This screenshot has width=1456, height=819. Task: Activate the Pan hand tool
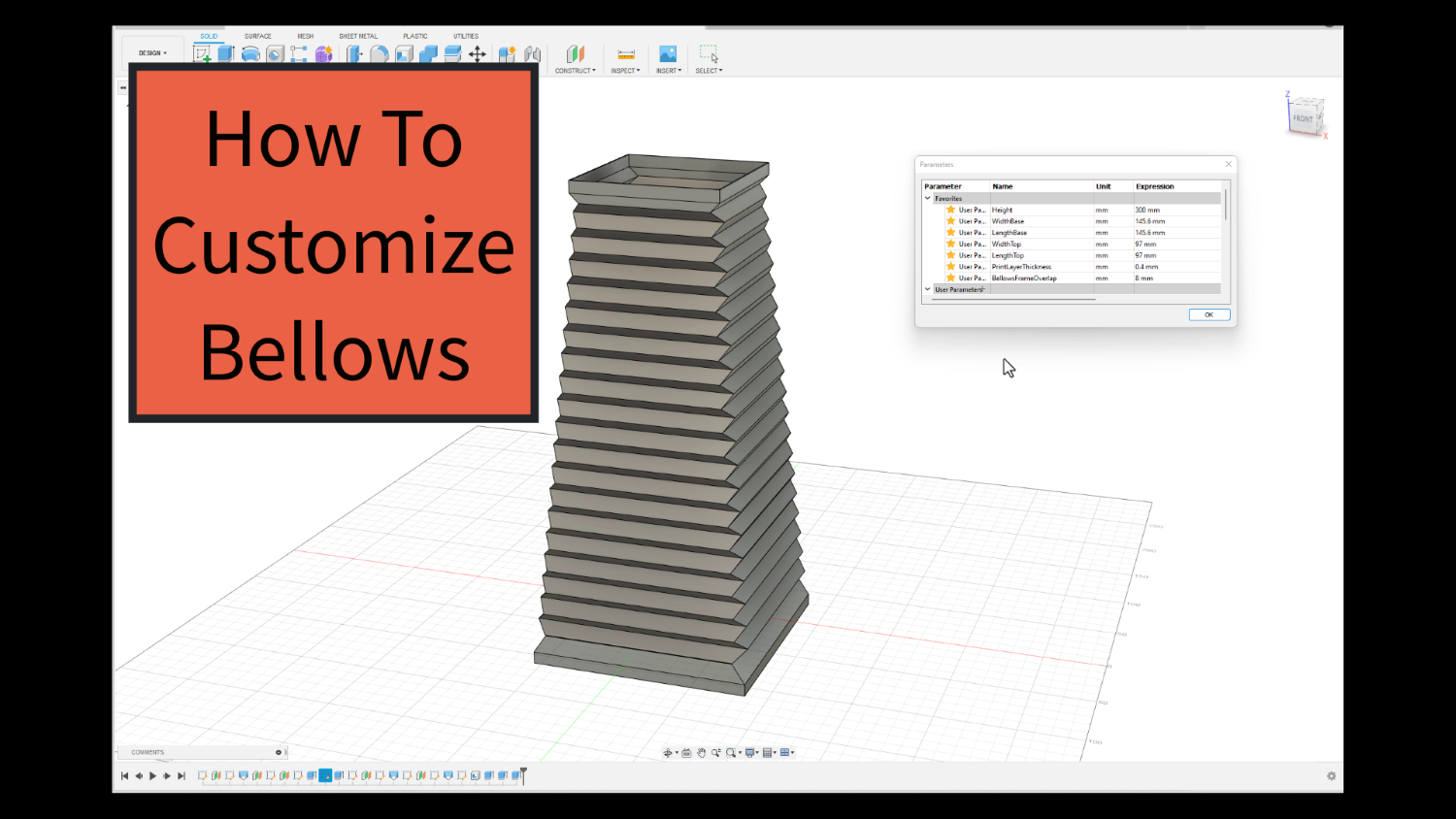click(701, 753)
